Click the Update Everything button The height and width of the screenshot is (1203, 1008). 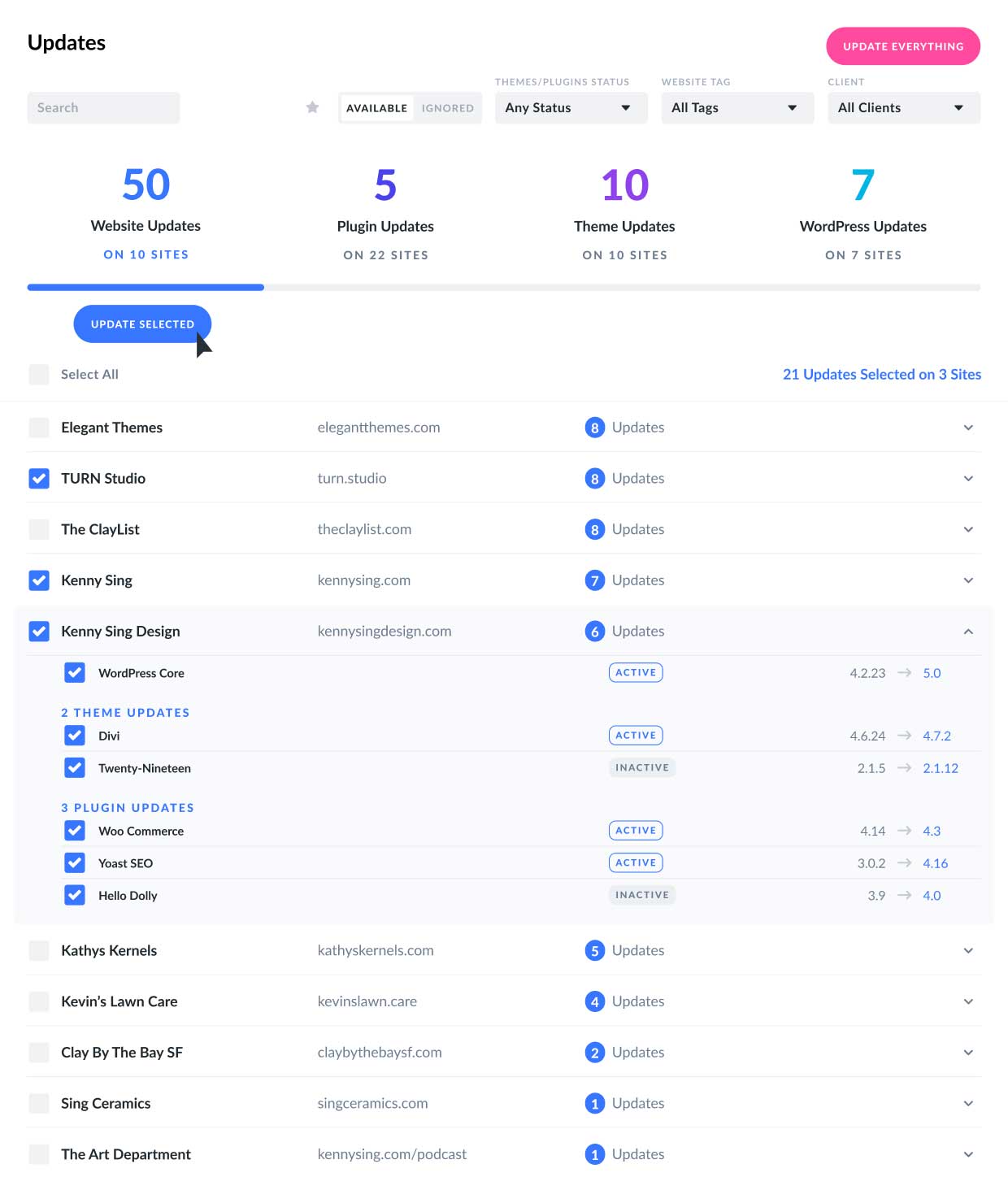pos(902,46)
